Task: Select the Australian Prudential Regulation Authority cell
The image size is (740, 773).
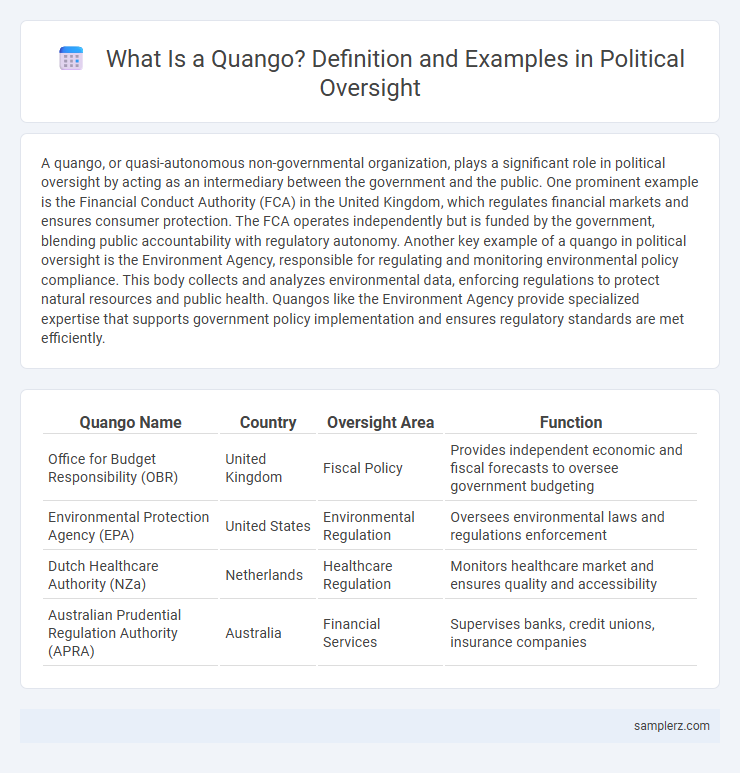Action: click(131, 633)
